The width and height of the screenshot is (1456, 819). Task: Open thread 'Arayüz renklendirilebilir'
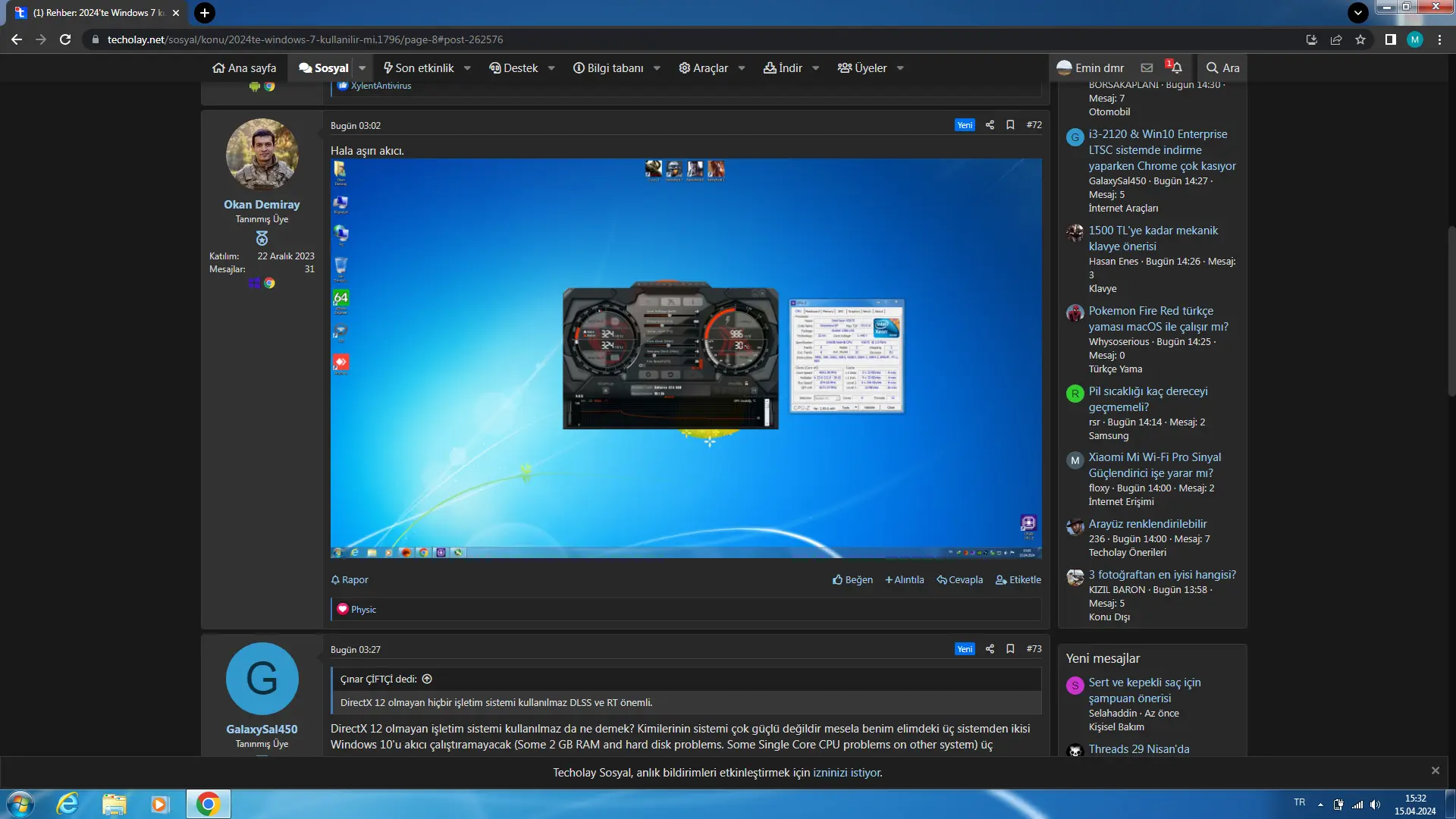pyautogui.click(x=1147, y=524)
